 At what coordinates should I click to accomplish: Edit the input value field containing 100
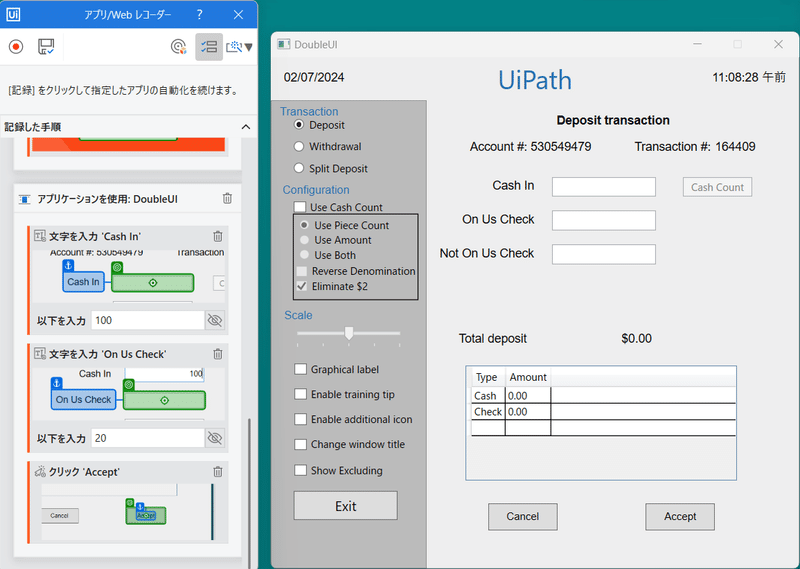(148, 320)
